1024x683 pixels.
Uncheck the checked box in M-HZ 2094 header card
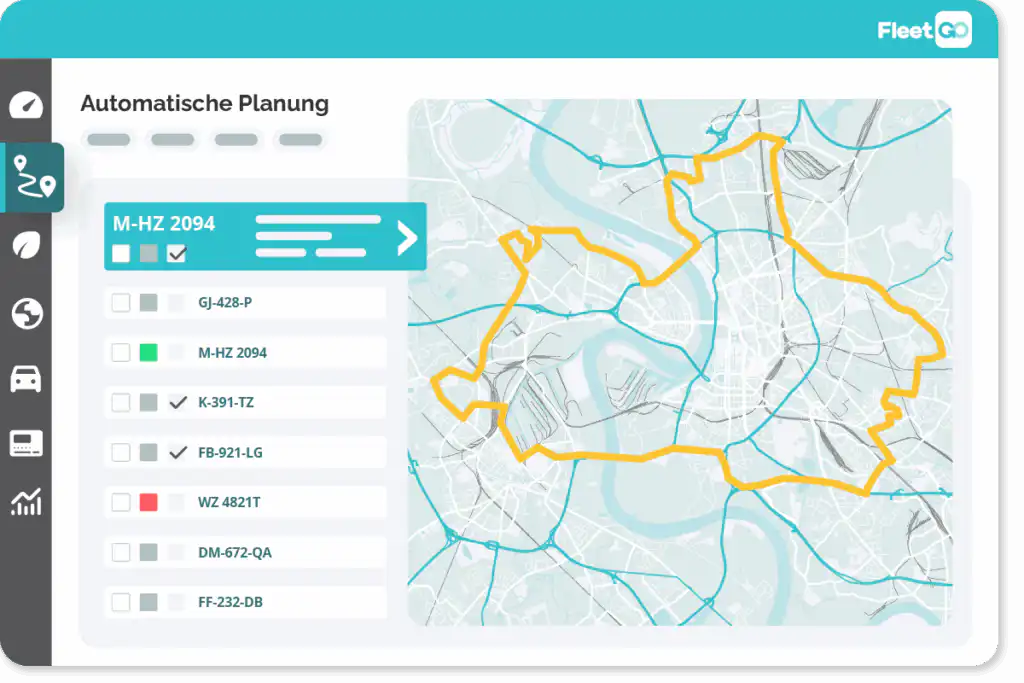point(176,253)
